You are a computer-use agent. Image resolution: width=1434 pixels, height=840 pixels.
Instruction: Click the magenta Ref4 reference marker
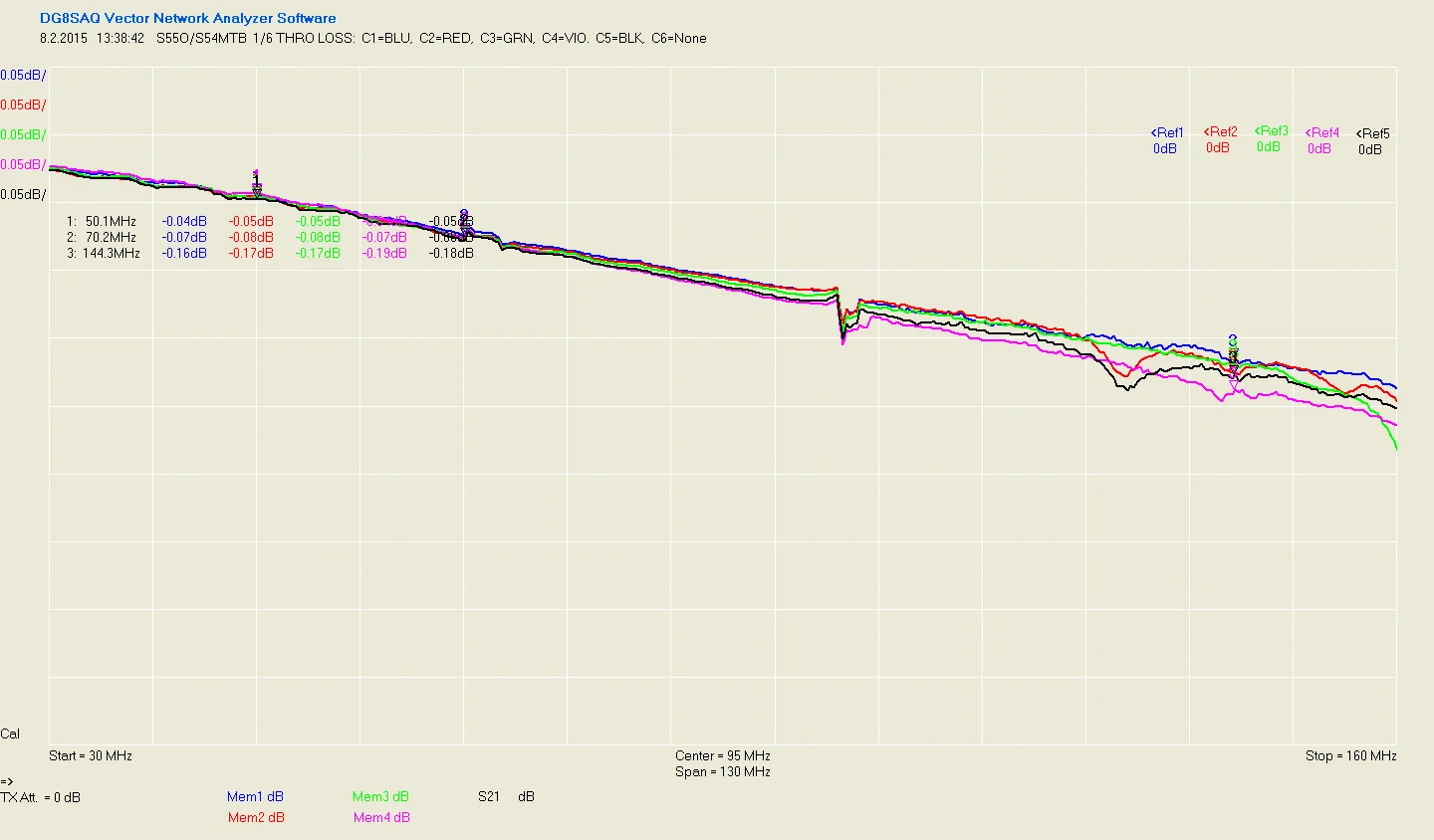coord(1322,132)
